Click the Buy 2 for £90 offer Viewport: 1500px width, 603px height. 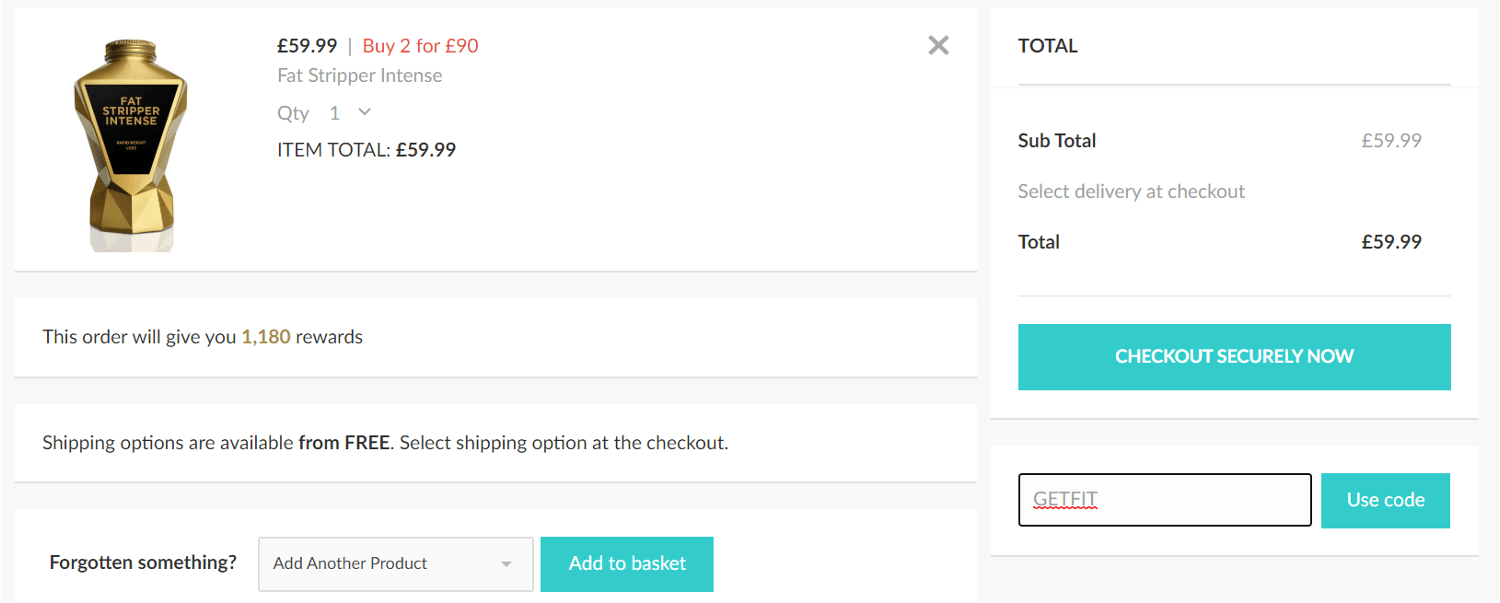click(x=420, y=46)
